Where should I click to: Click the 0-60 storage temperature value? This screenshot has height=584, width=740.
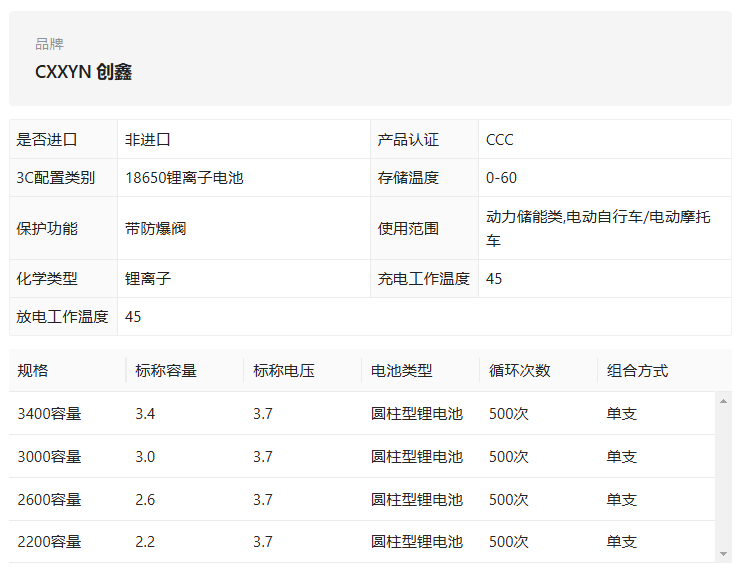click(501, 178)
